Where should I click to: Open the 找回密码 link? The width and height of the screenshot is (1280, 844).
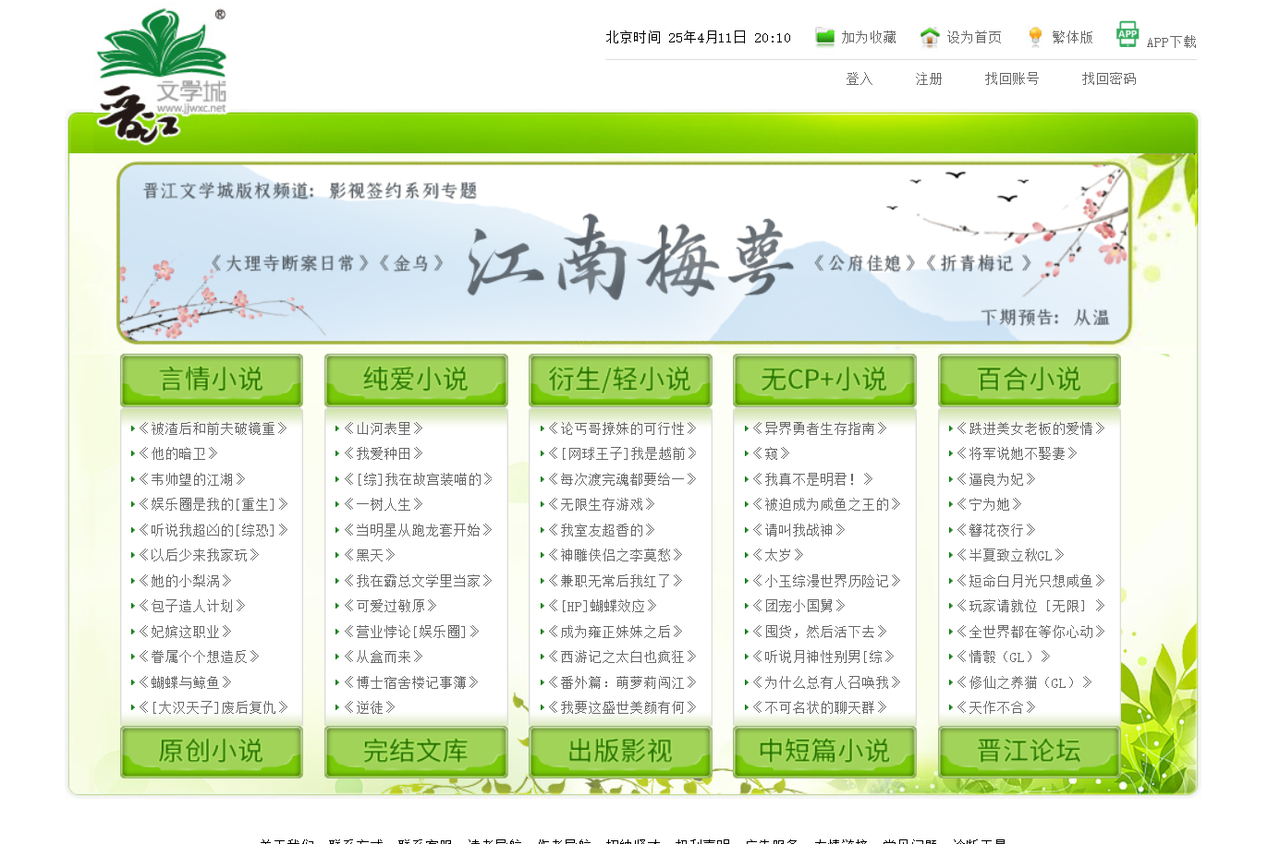coord(1109,79)
